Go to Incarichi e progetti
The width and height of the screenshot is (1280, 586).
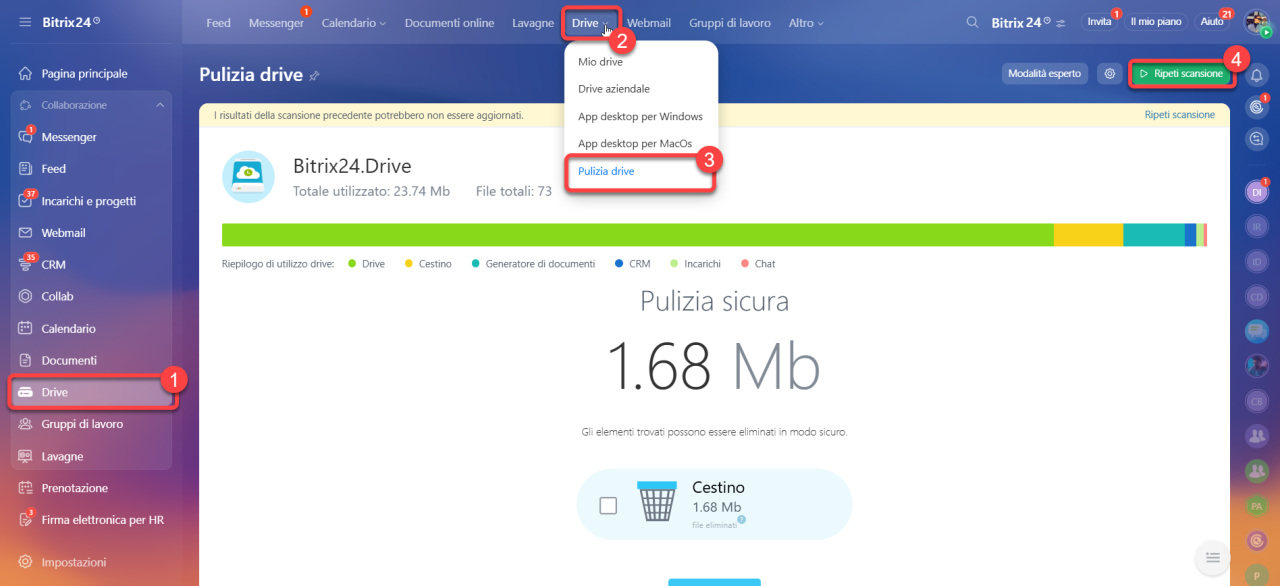[90, 201]
